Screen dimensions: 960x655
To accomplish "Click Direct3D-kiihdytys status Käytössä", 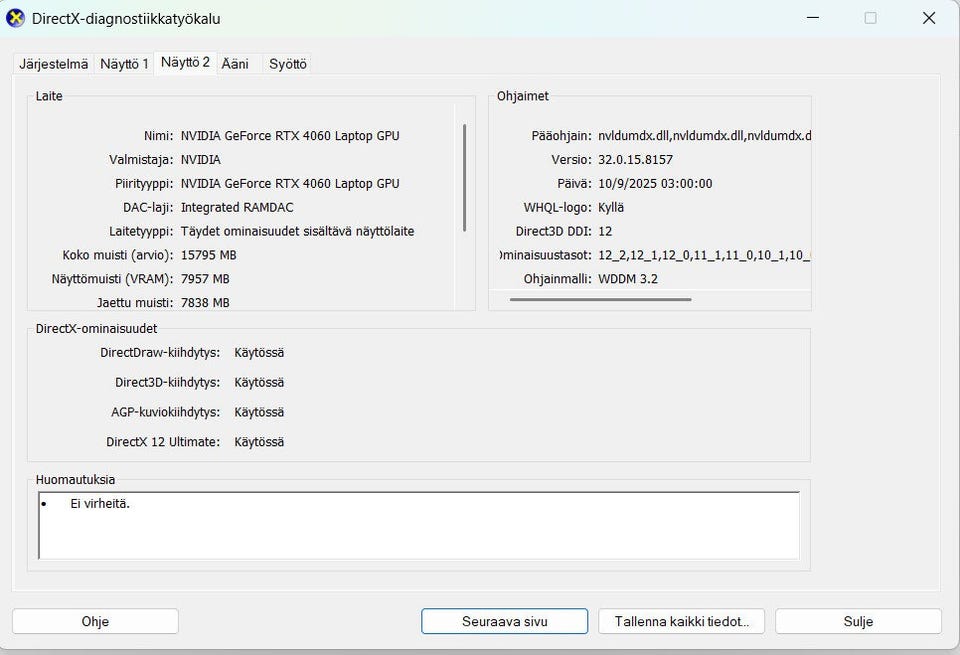I will point(259,383).
